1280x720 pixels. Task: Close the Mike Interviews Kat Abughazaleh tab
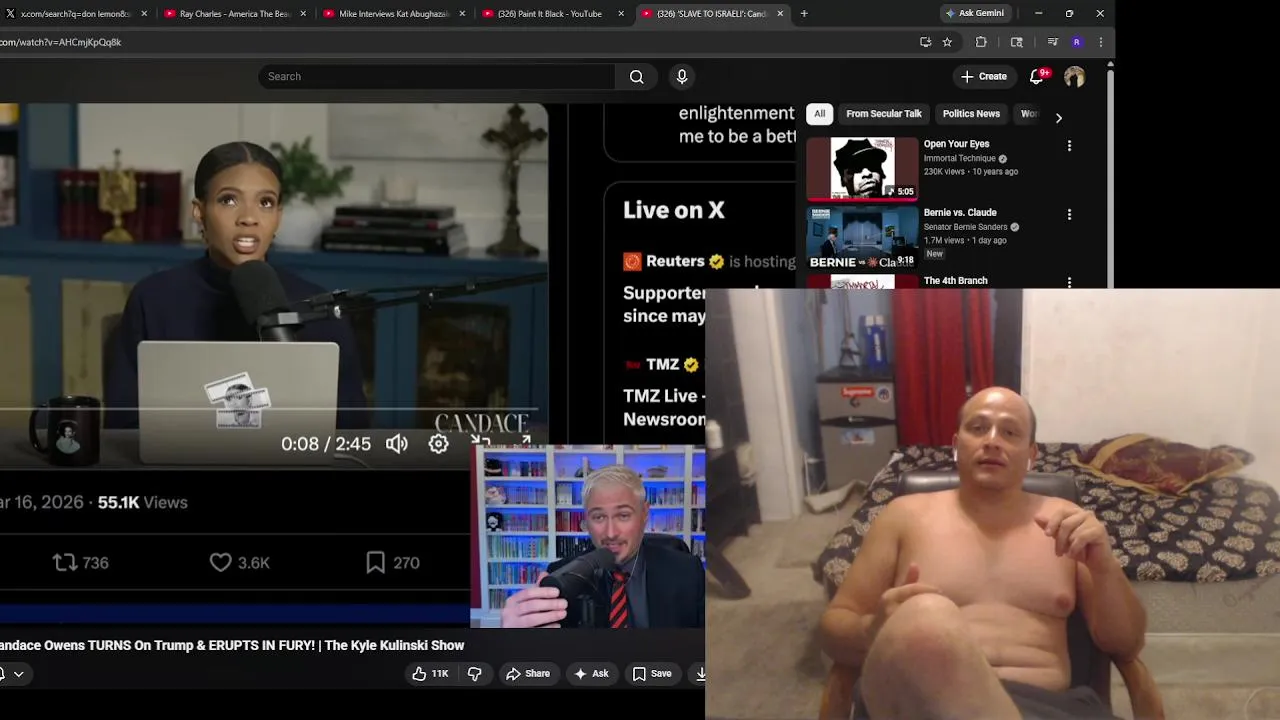click(462, 14)
